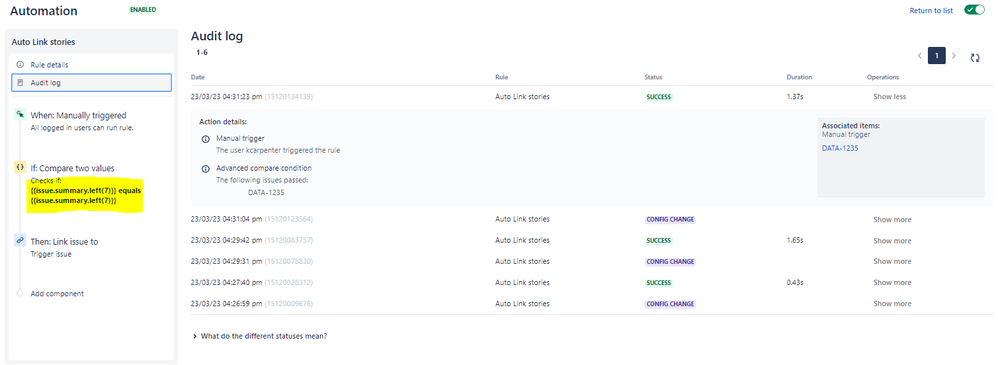Click the Rule details info icon
This screenshot has height=365, width=998.
pos(20,64)
